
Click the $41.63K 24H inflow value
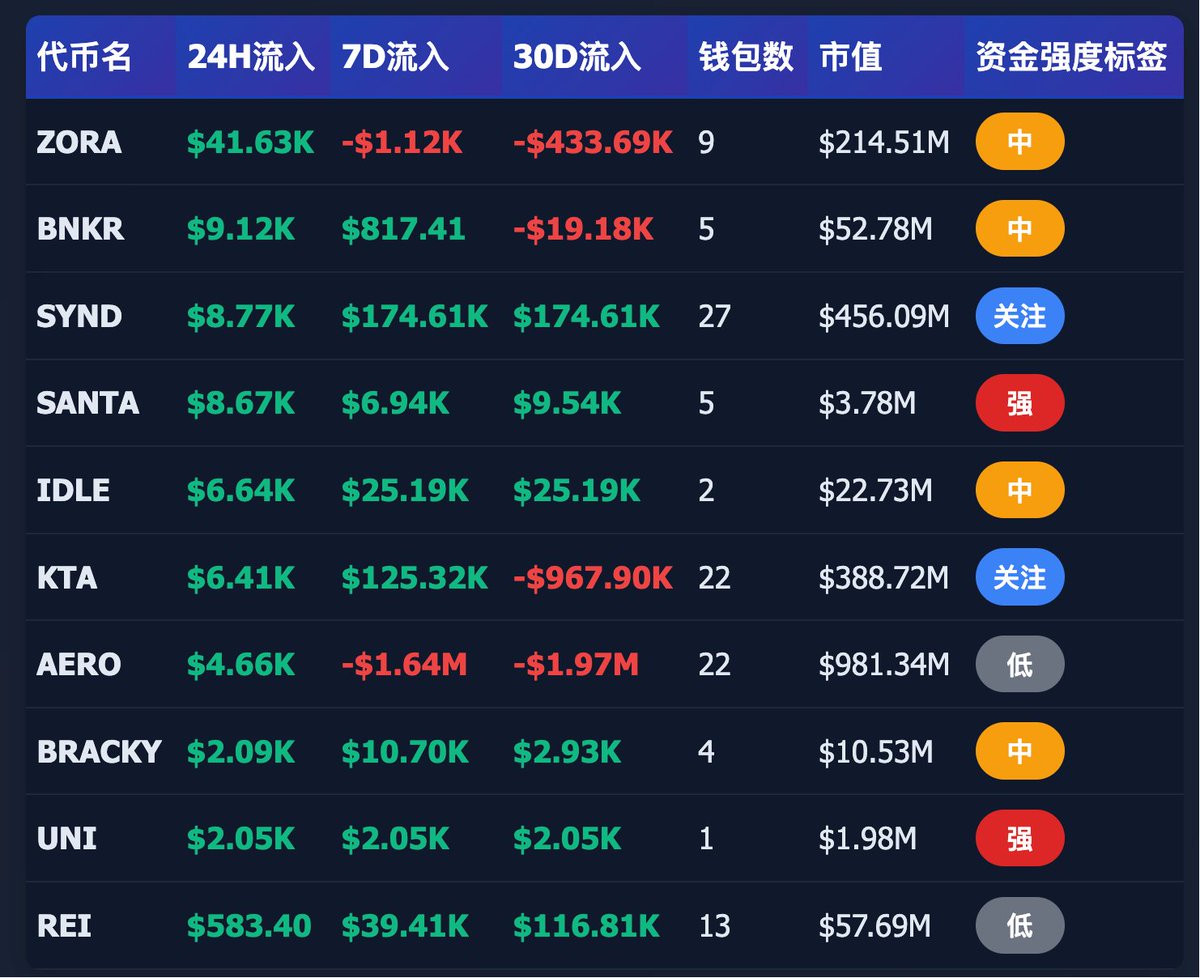coord(250,142)
